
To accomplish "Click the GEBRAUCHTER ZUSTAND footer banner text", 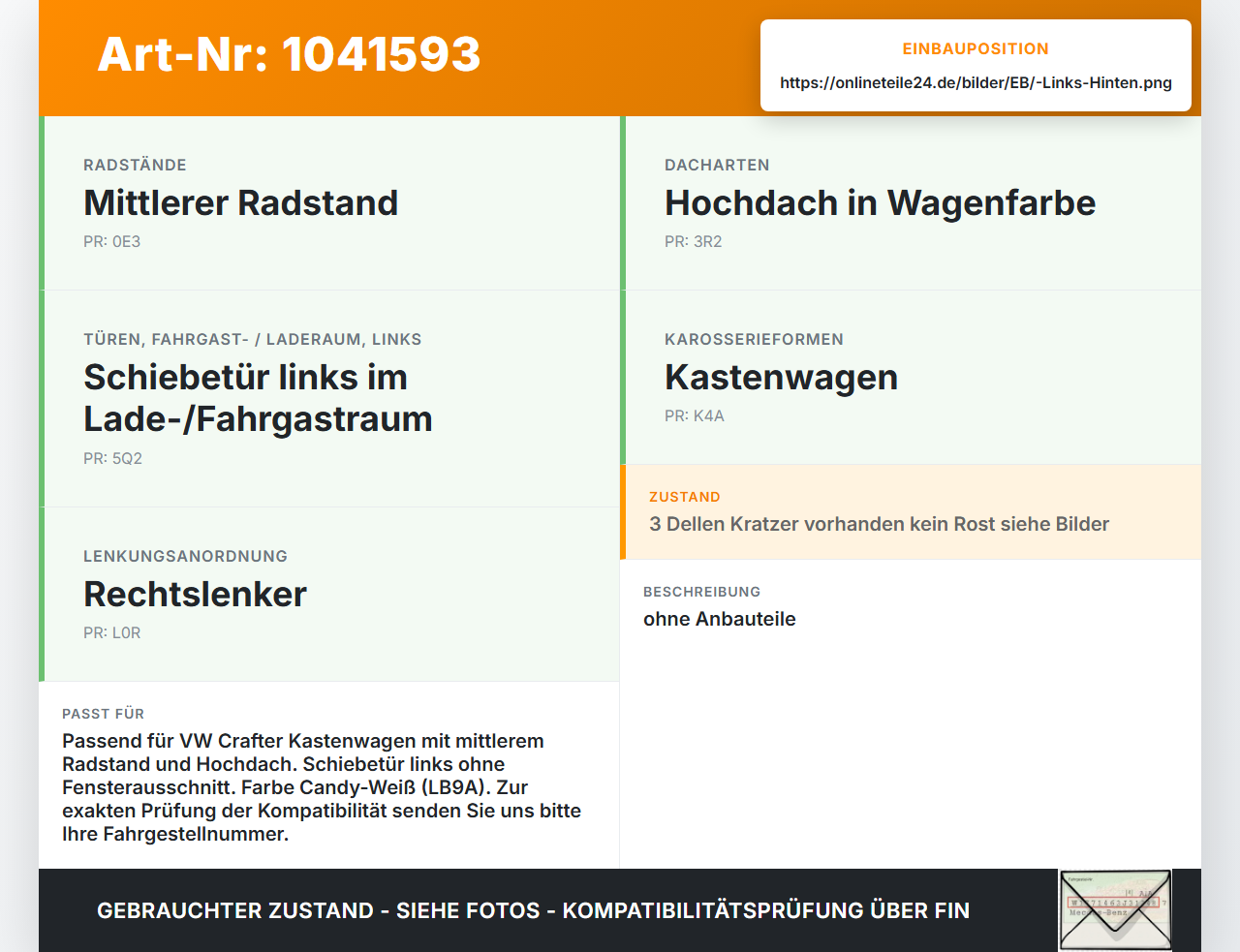I will click(x=533, y=910).
